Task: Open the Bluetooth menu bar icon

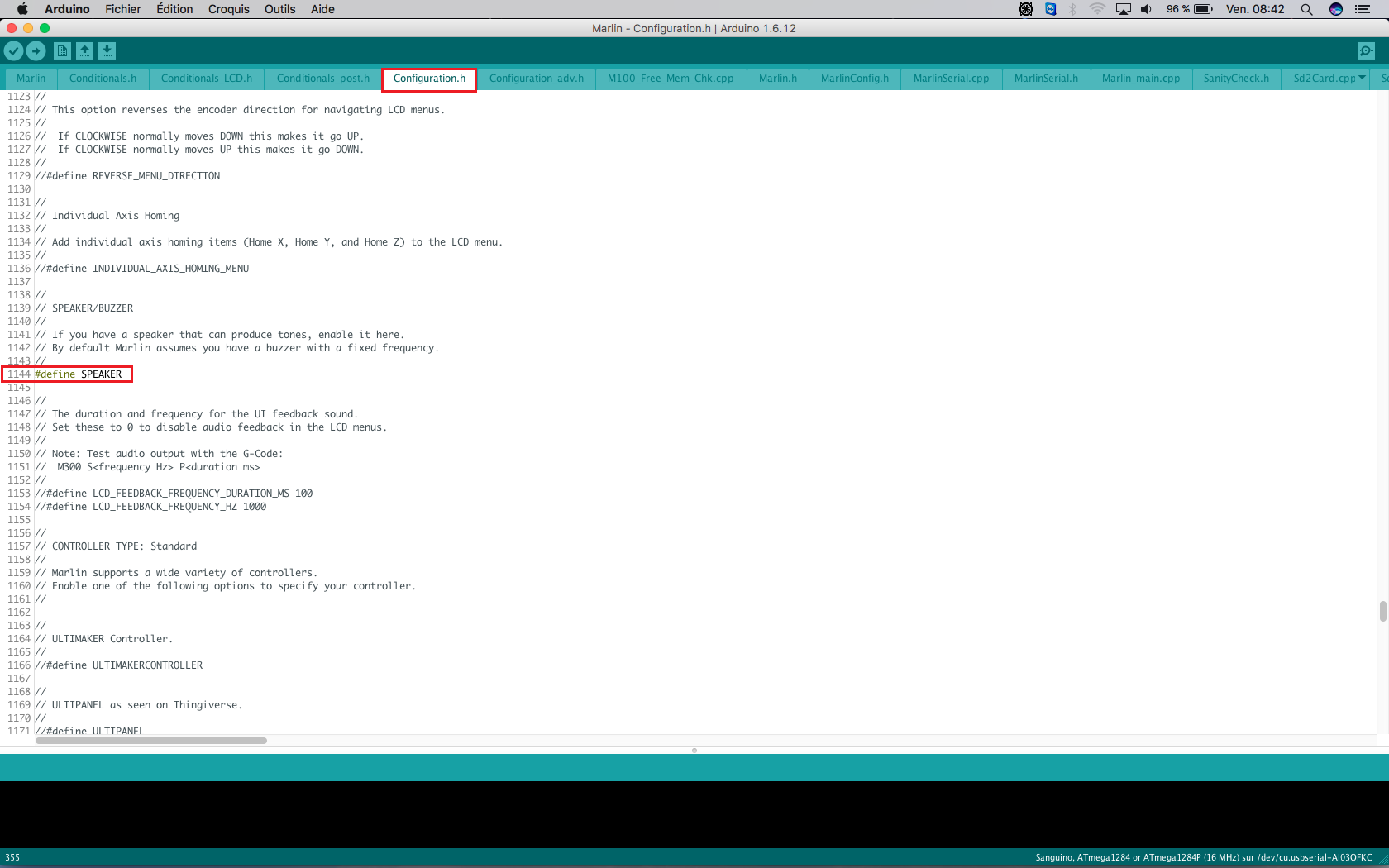Action: click(x=1073, y=9)
